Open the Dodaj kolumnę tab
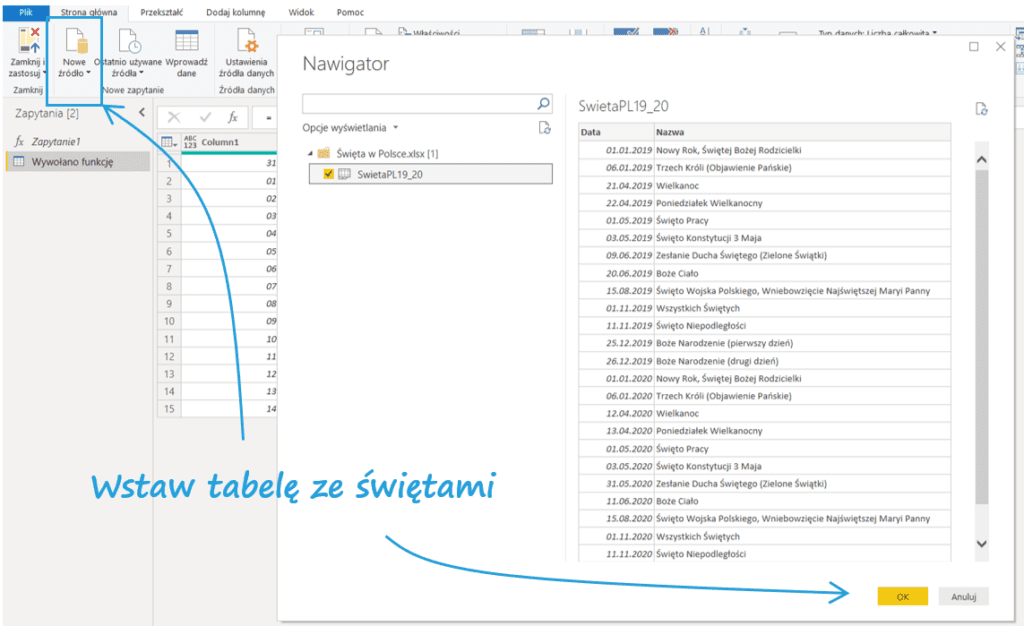Screen dimensions: 1024x626 (x=235, y=12)
